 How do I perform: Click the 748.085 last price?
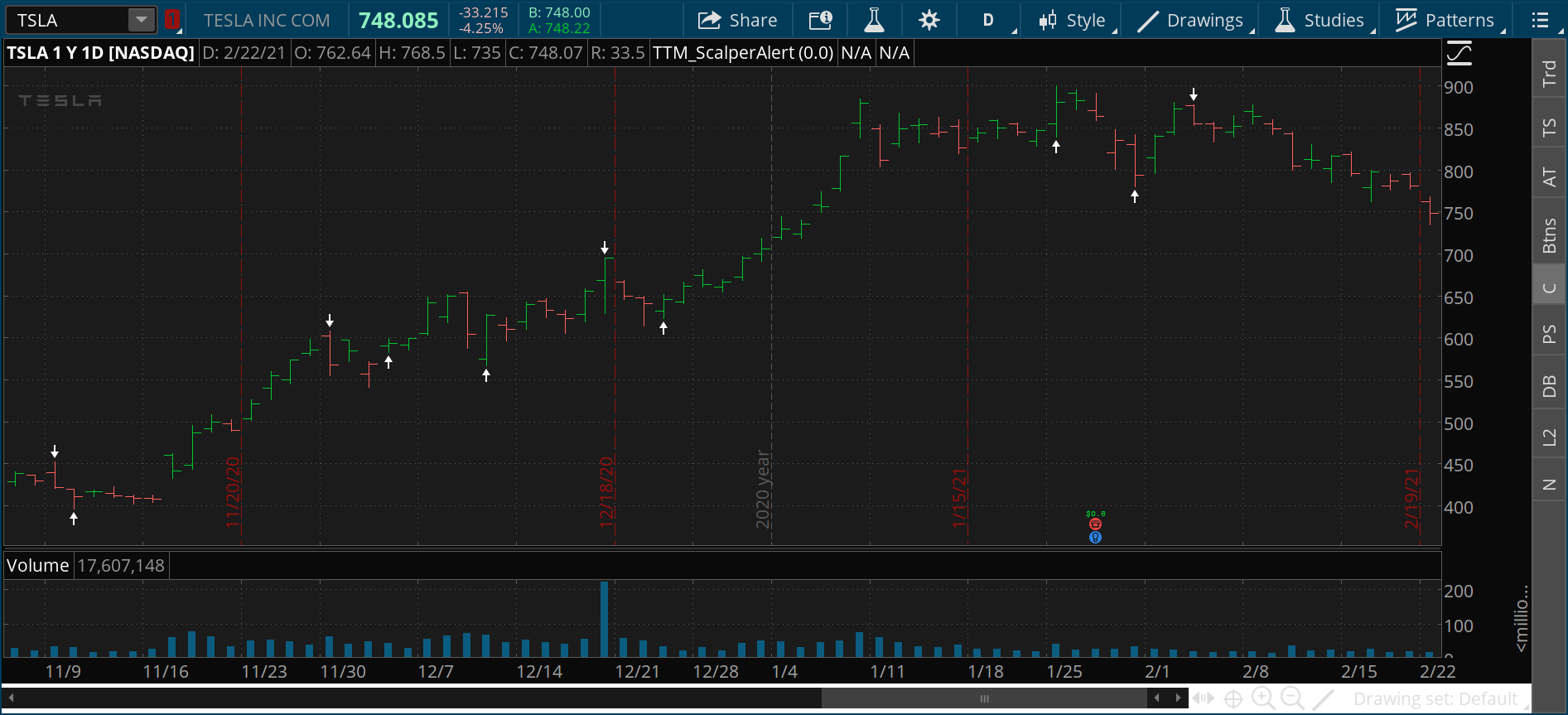coord(398,20)
